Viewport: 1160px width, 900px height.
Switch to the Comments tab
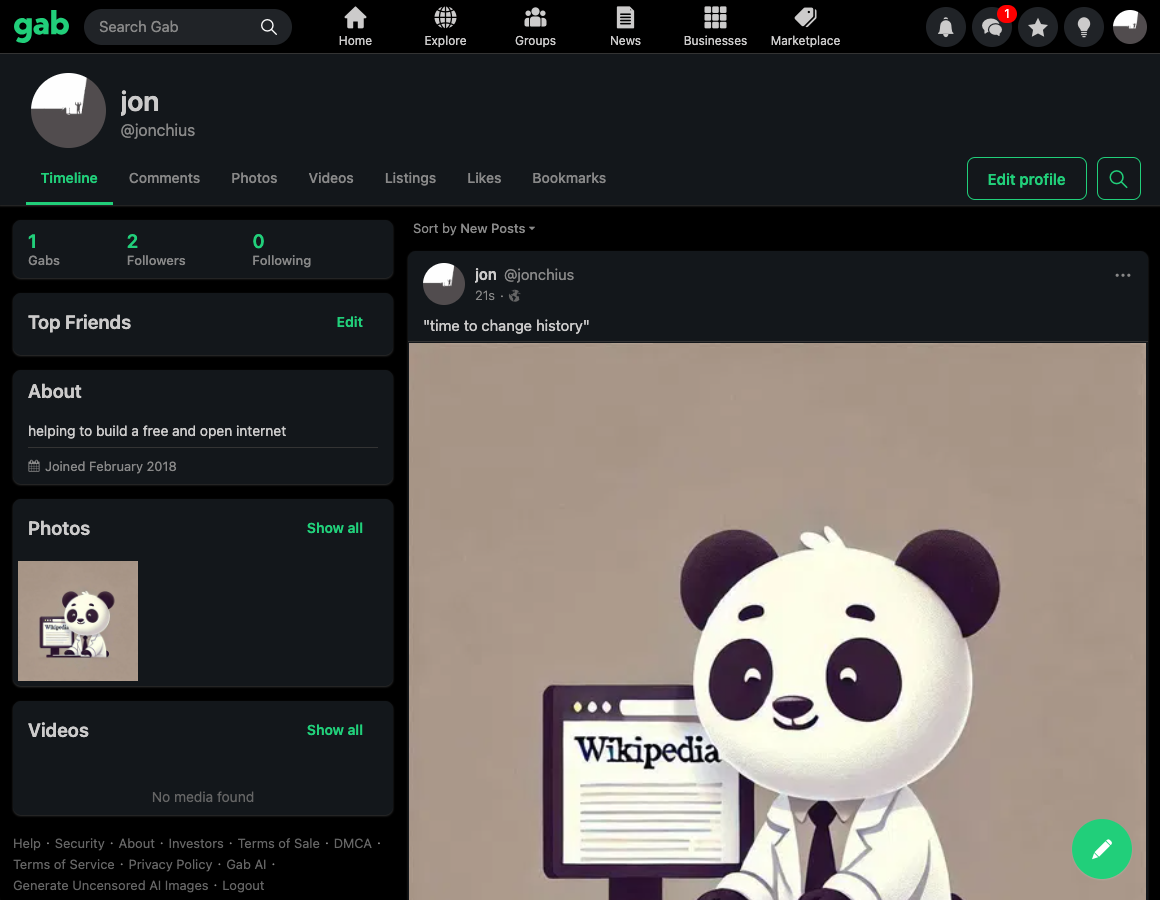coord(164,178)
